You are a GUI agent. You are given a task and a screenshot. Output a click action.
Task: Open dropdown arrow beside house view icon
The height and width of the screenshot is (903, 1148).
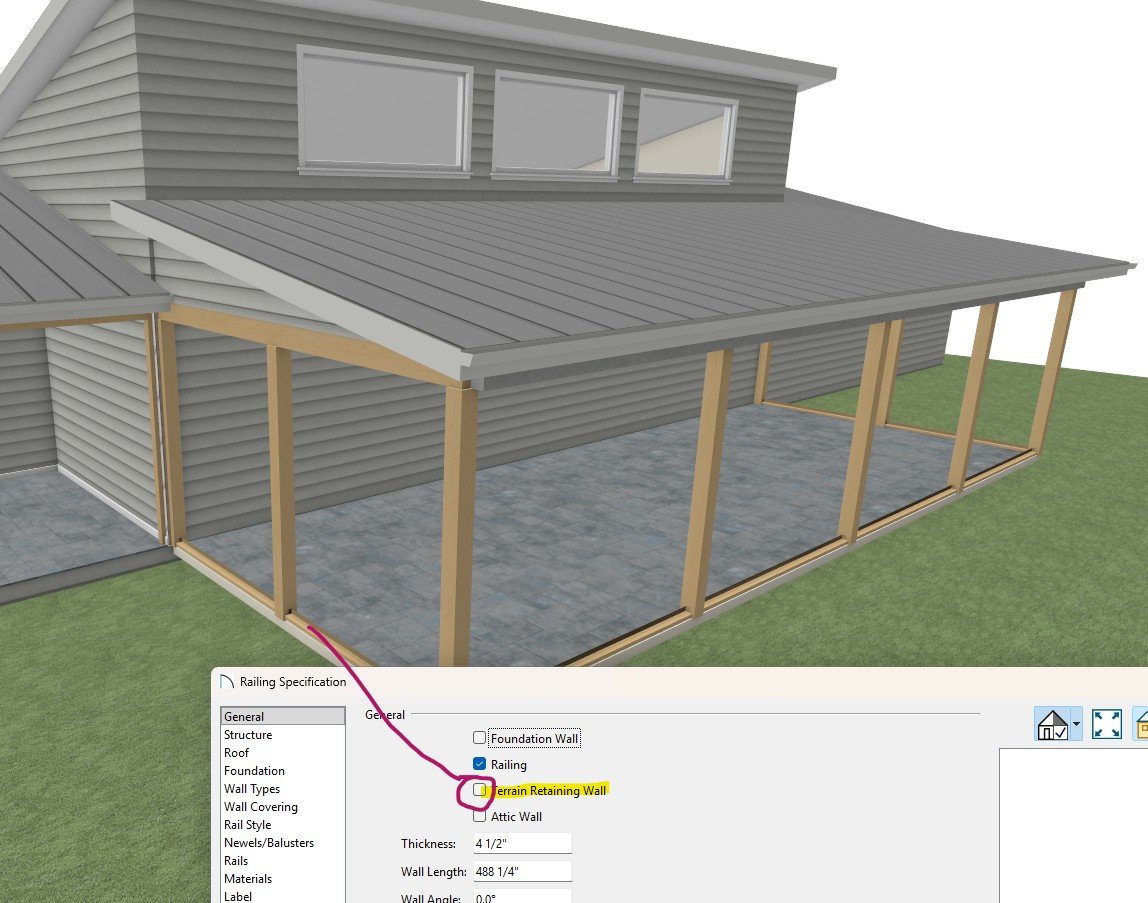tap(1076, 724)
